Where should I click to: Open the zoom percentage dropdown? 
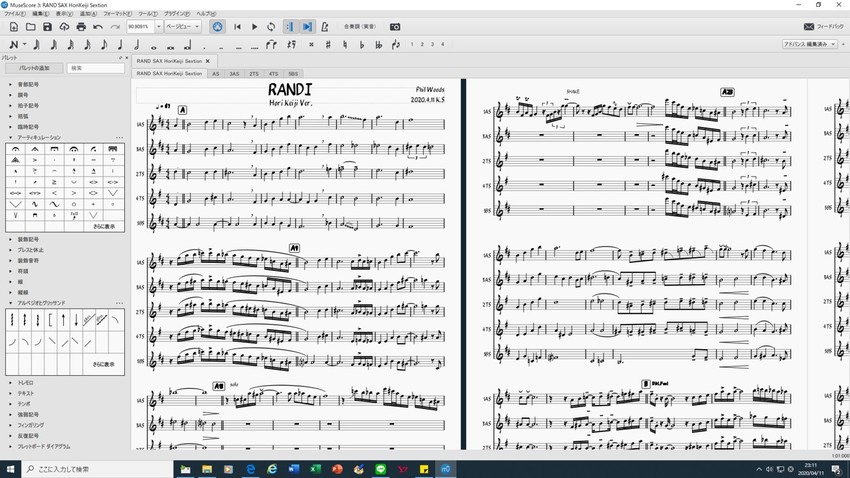pyautogui.click(x=159, y=27)
